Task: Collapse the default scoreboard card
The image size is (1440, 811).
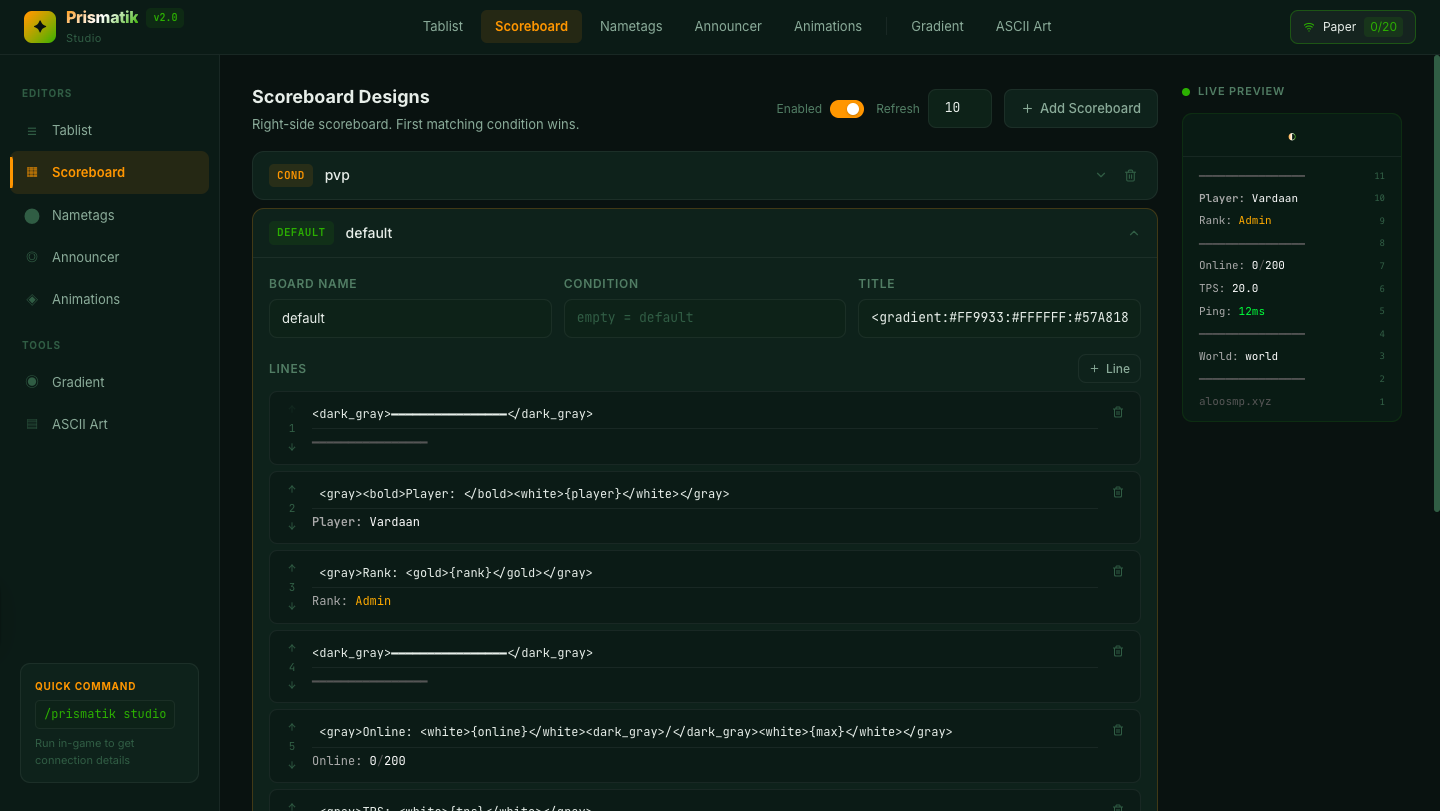Action: pyautogui.click(x=1133, y=233)
